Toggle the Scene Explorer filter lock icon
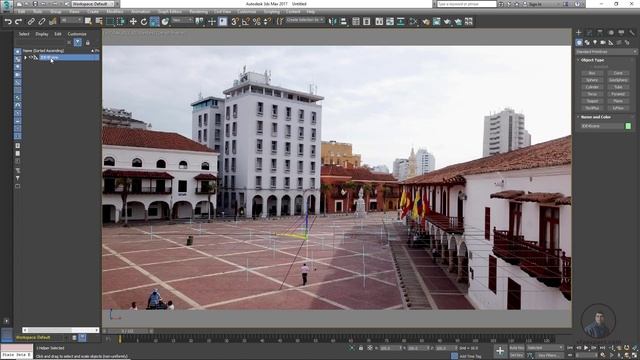The height and width of the screenshot is (360, 640). click(x=87, y=42)
